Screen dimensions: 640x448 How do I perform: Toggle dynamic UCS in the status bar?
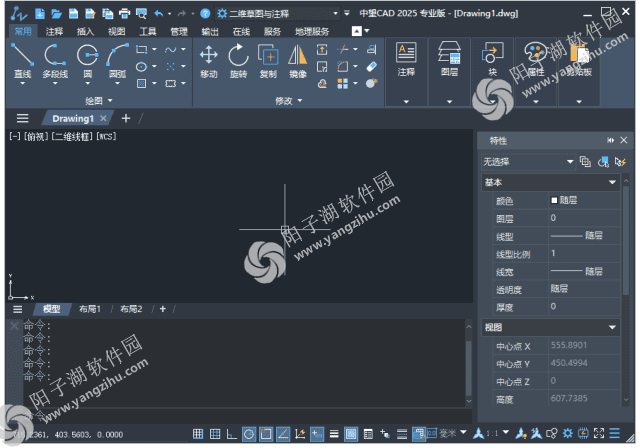point(300,434)
